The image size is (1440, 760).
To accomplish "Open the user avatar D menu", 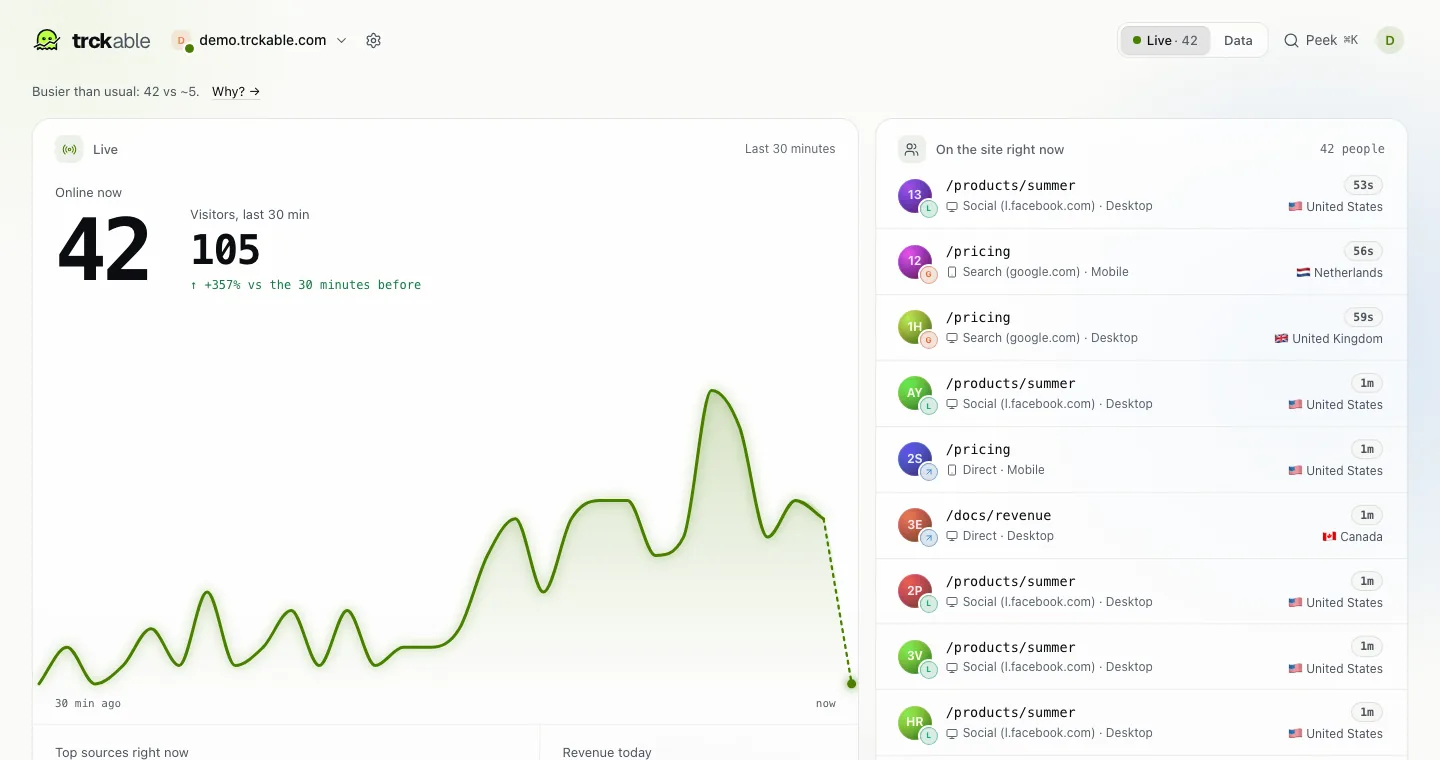I will tap(1390, 40).
